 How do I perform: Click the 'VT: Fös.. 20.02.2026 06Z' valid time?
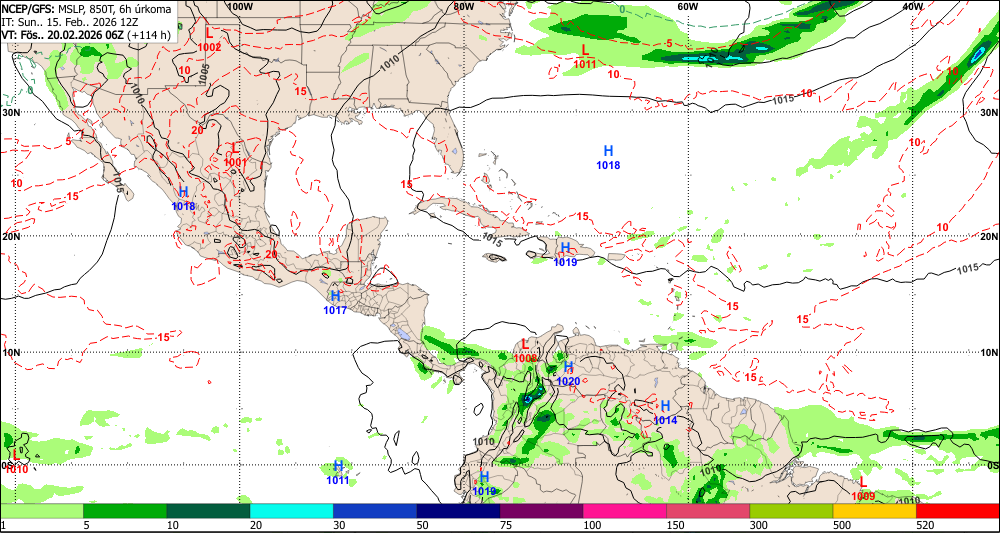(63, 34)
